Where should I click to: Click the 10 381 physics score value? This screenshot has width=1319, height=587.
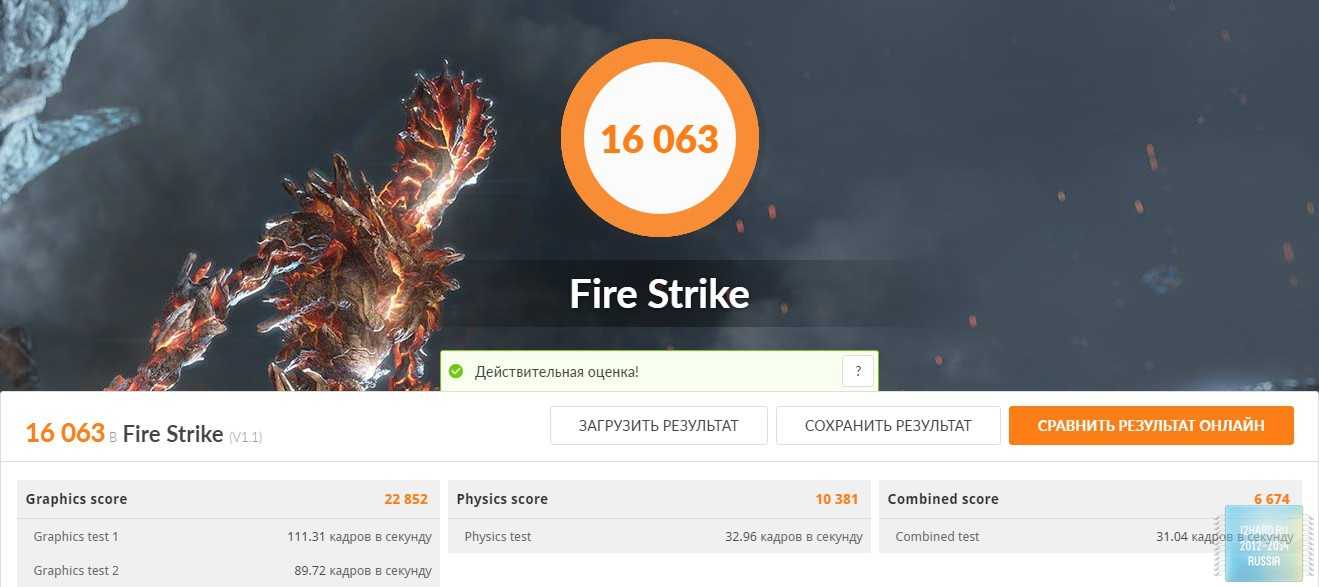tap(837, 499)
